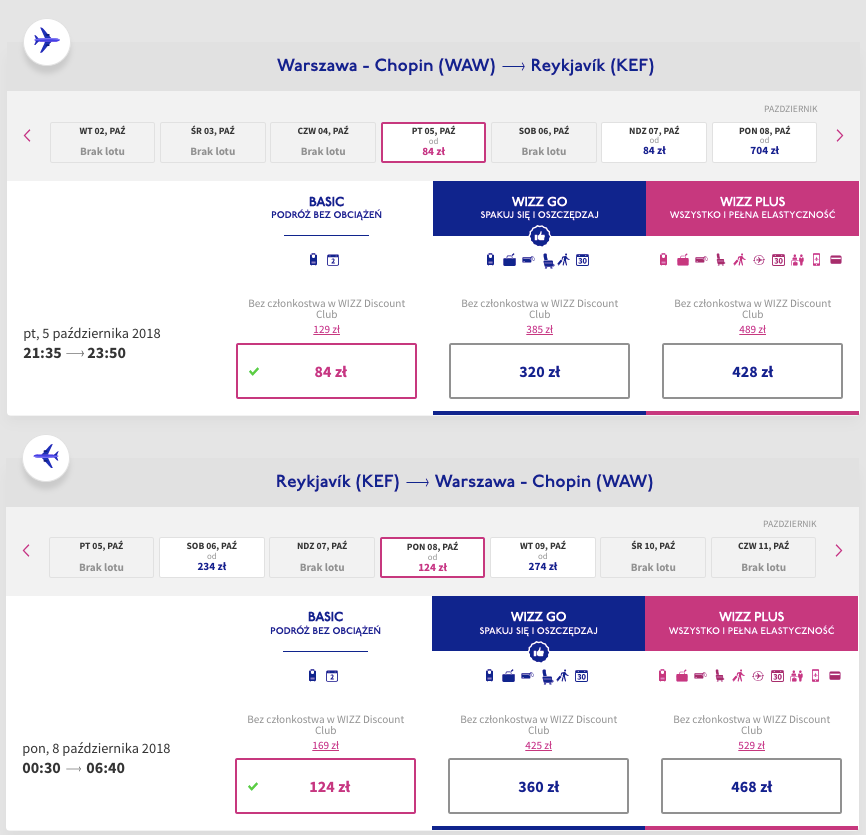Choose the 468 zł WIZZ PLUS return fare
This screenshot has height=835, width=866.
[752, 786]
